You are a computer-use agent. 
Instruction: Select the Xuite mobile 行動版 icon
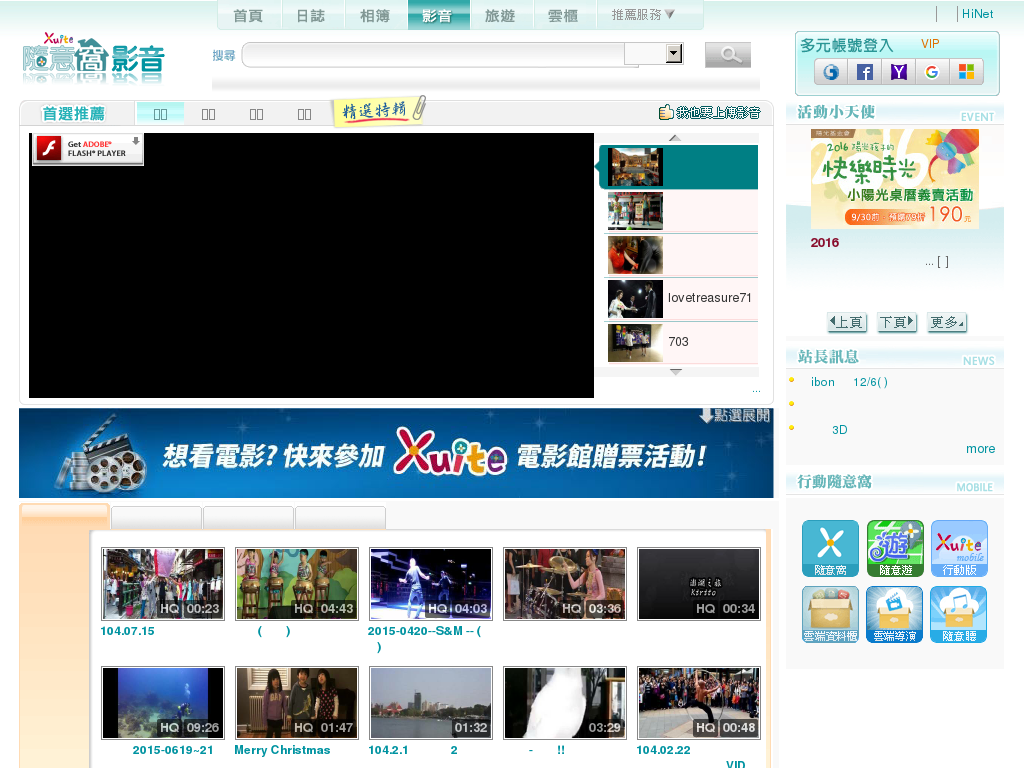point(959,548)
